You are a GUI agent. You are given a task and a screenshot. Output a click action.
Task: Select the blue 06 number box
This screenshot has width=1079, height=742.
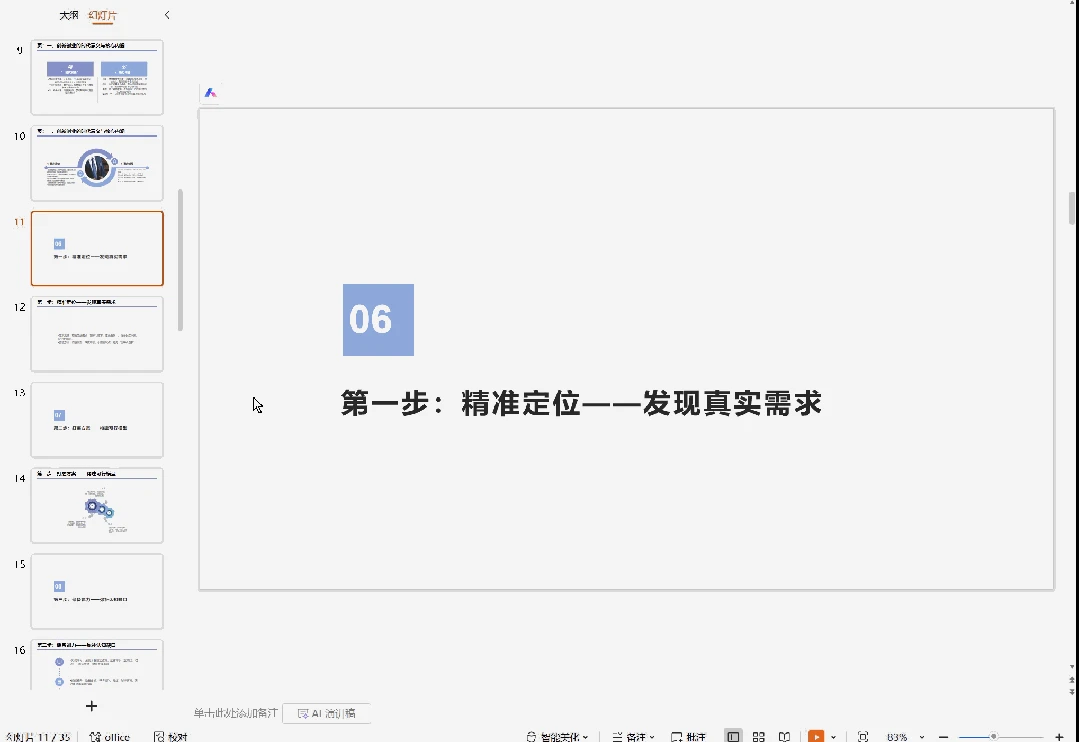click(x=378, y=319)
